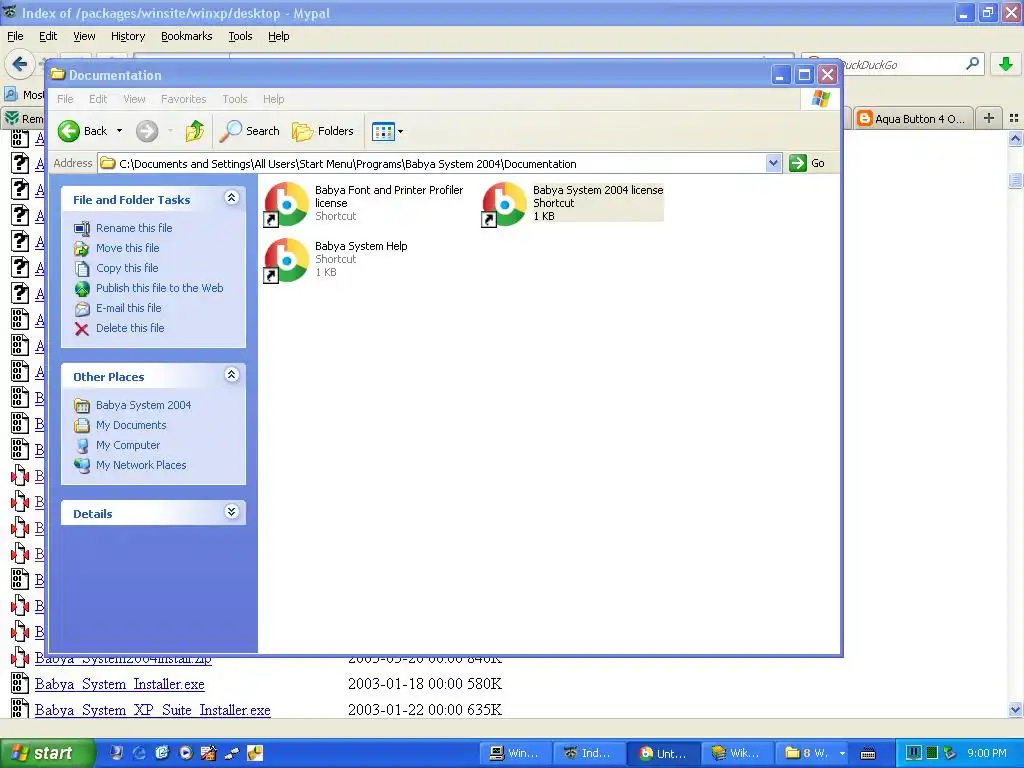Expand the Details panel
1024x768 pixels.
pos(231,512)
